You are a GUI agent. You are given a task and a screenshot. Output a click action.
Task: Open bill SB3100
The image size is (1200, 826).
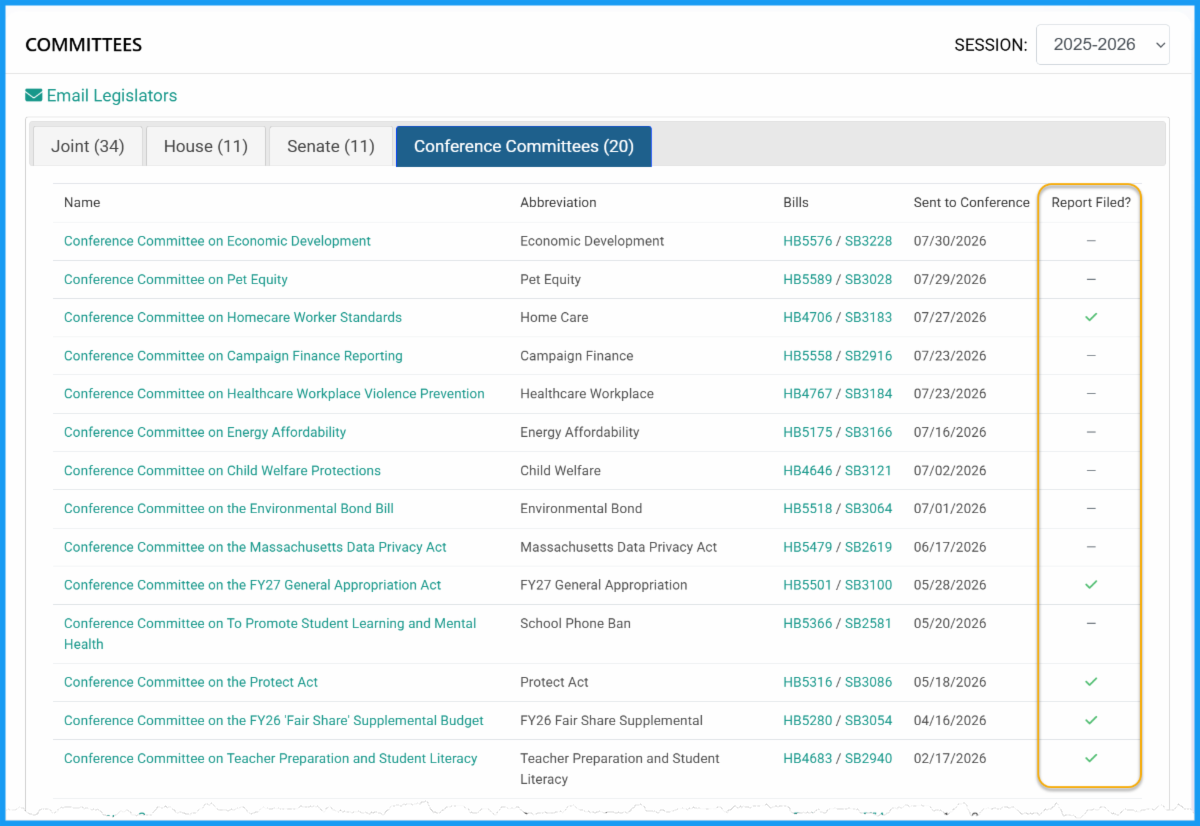(868, 585)
